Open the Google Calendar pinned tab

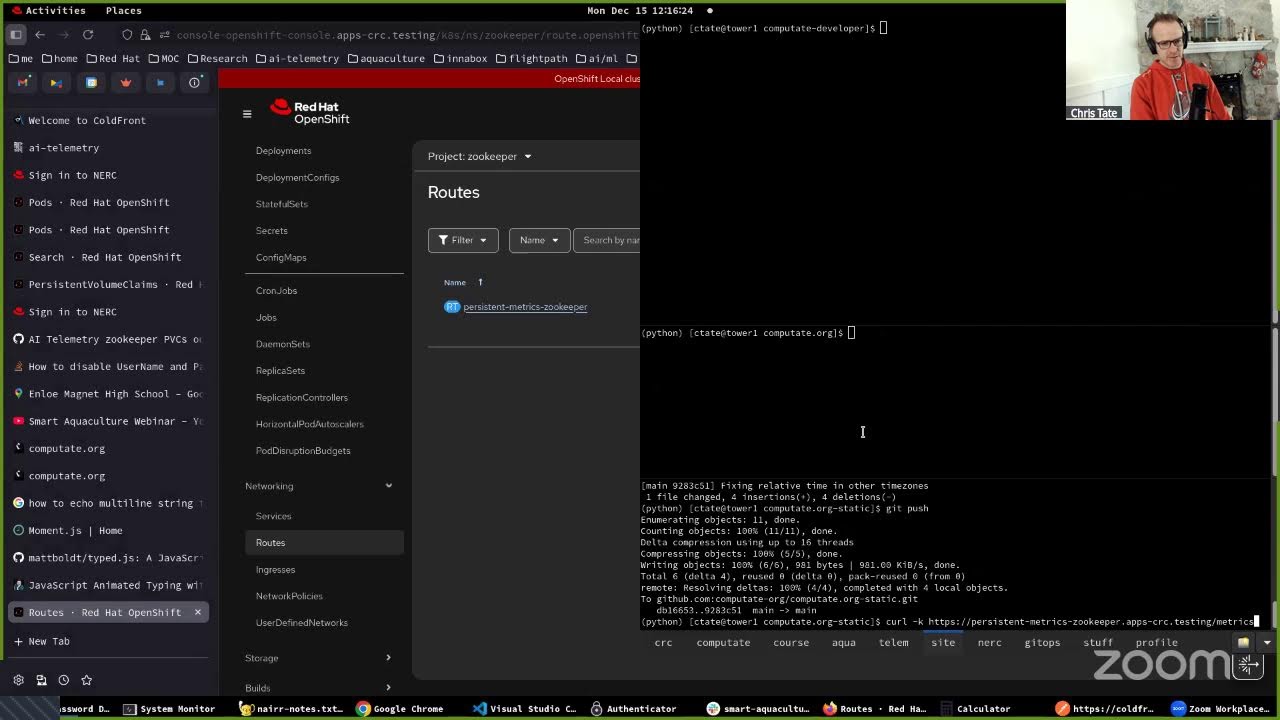click(x=91, y=82)
